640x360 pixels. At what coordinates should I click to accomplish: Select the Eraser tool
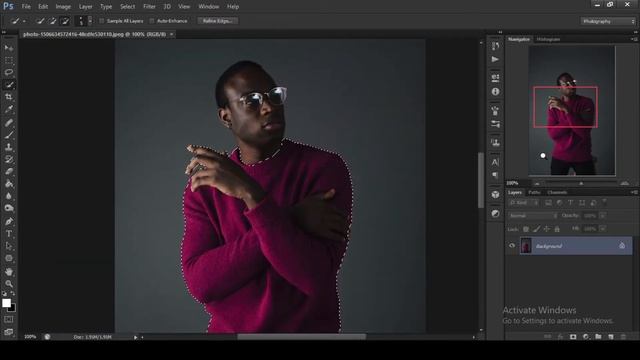(9, 171)
